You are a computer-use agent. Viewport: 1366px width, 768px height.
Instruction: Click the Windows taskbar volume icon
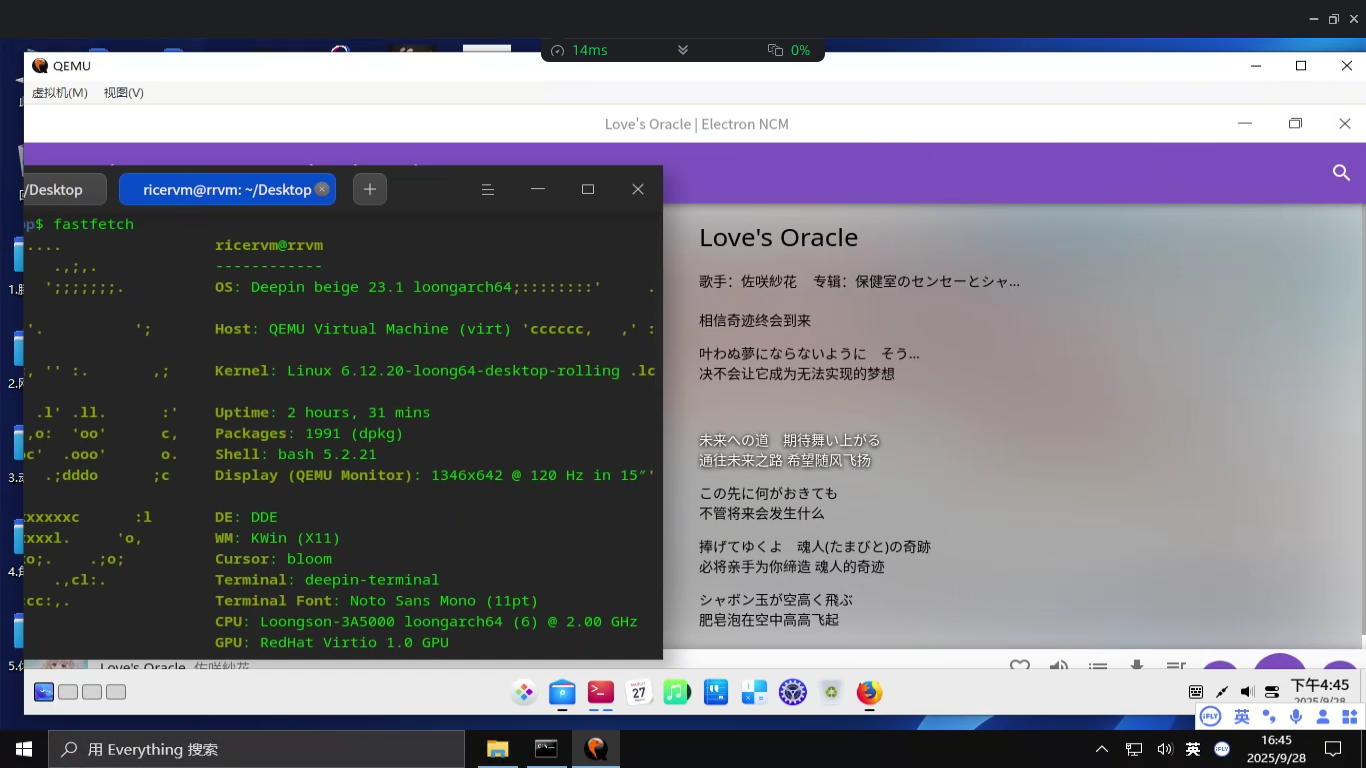[x=1164, y=748]
